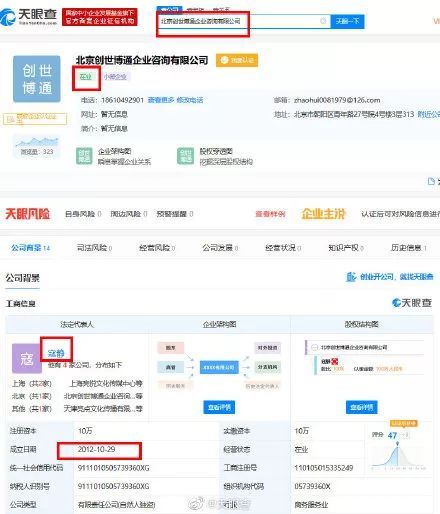Click the blue 天眼一下 search button
440x514 pixels.
coord(347,21)
